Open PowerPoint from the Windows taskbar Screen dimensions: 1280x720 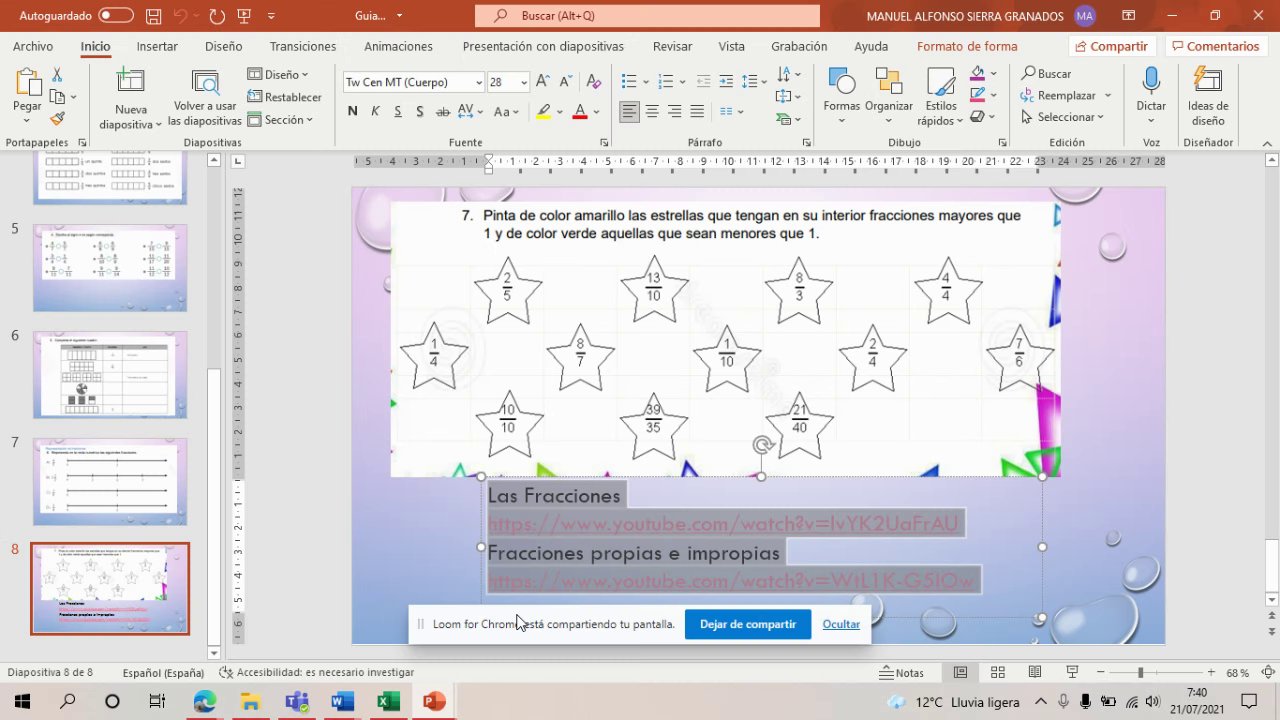click(x=434, y=702)
